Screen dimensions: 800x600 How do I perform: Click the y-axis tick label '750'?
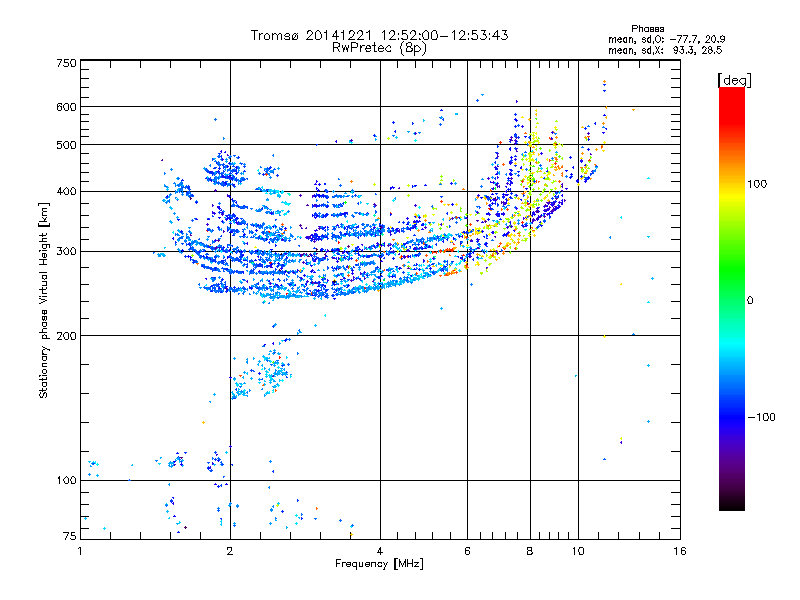click(66, 63)
